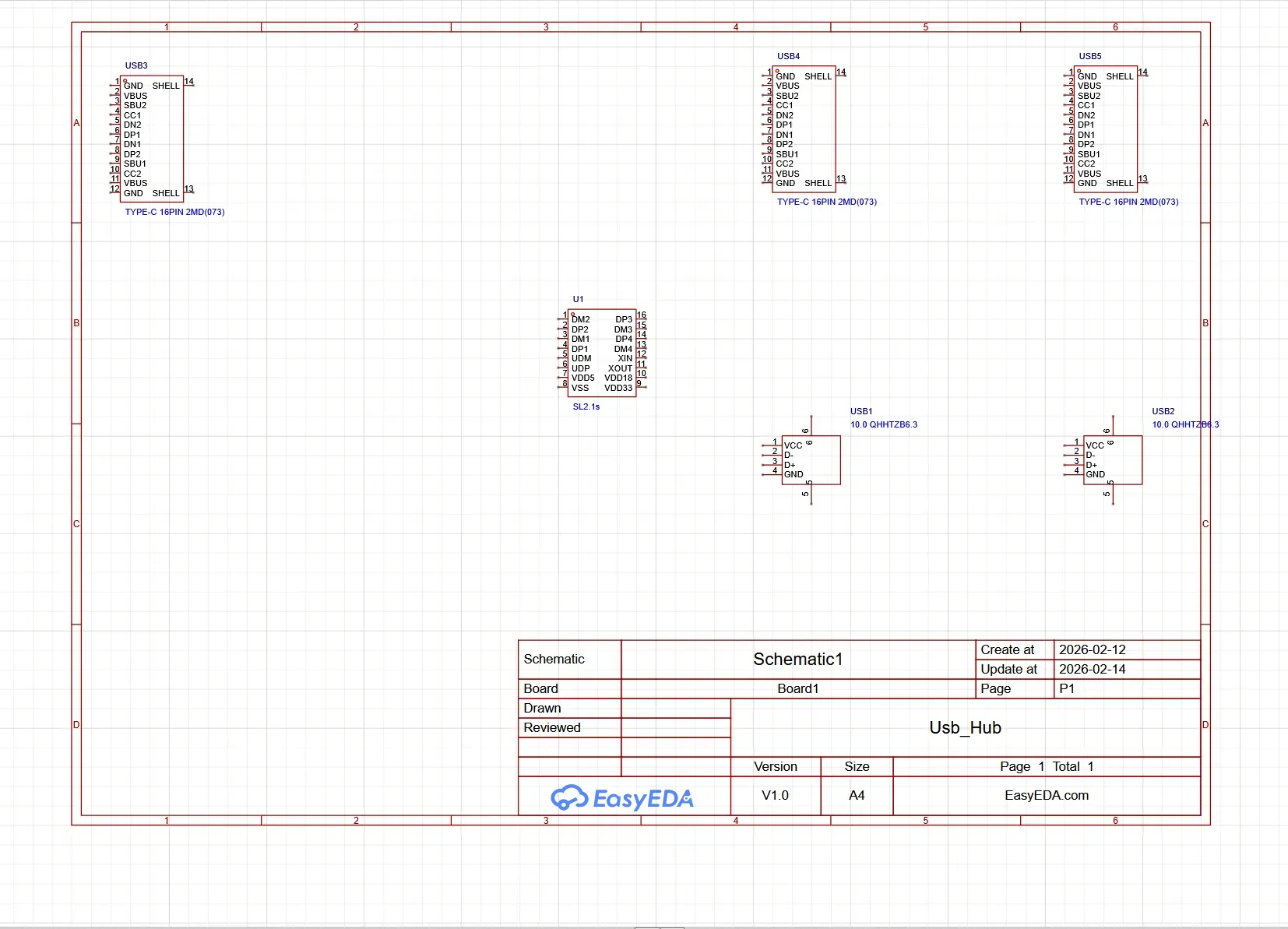Click the EasyEDA logo in title block
Screen dimensions: 1288x929
tap(622, 797)
